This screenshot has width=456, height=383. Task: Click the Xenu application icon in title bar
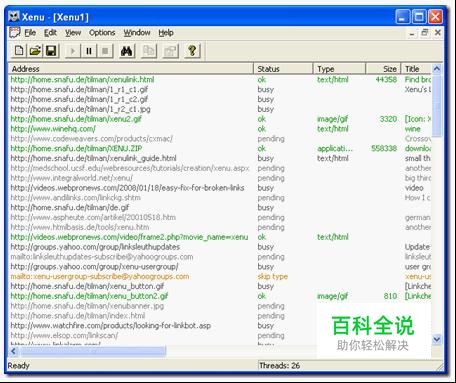coord(14,16)
